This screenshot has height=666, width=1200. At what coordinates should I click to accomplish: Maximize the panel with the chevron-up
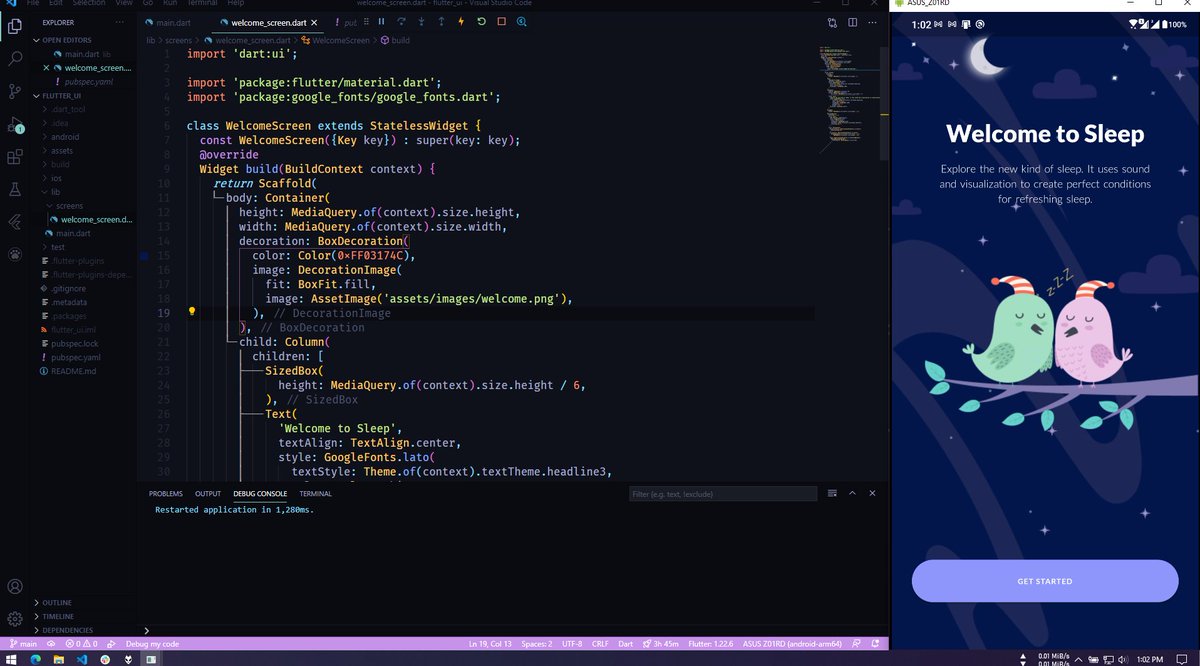[x=852, y=493]
